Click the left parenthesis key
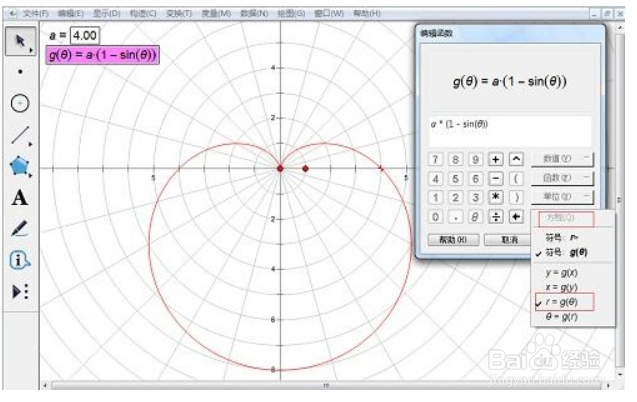 coord(516,178)
